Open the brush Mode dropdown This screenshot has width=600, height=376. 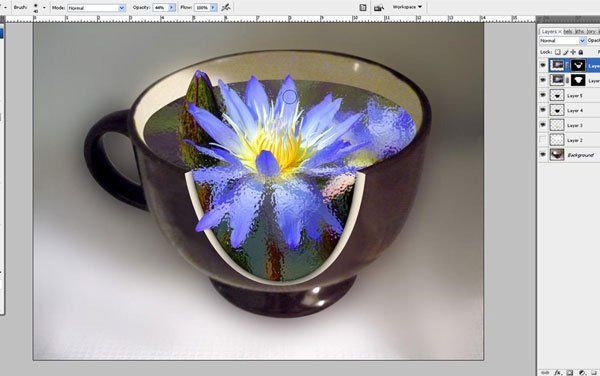pyautogui.click(x=96, y=8)
